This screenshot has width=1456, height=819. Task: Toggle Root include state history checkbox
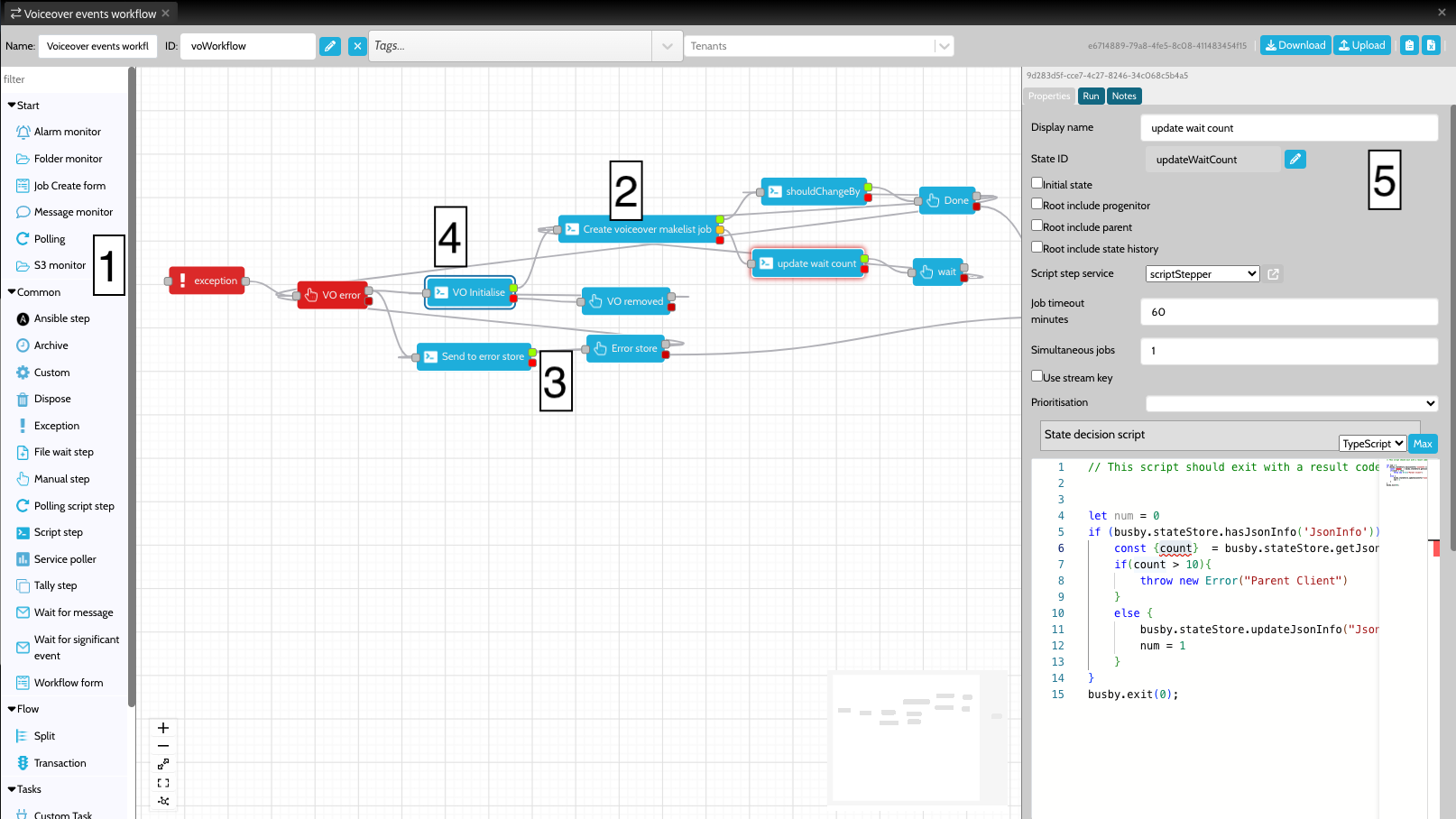[x=1037, y=248]
